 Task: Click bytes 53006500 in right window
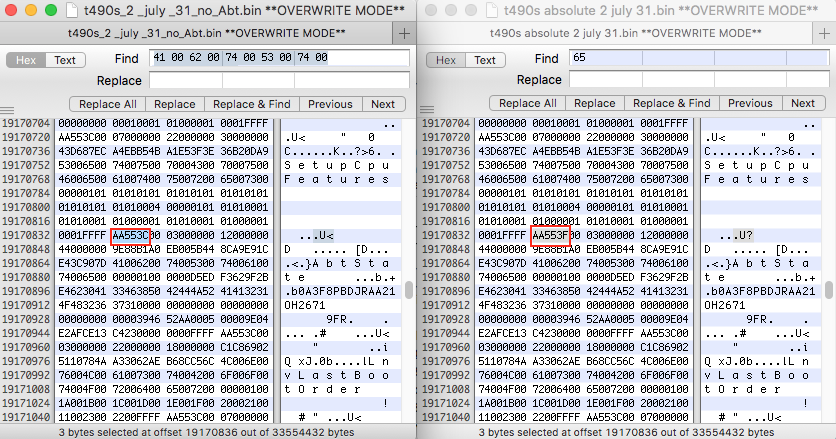503,165
